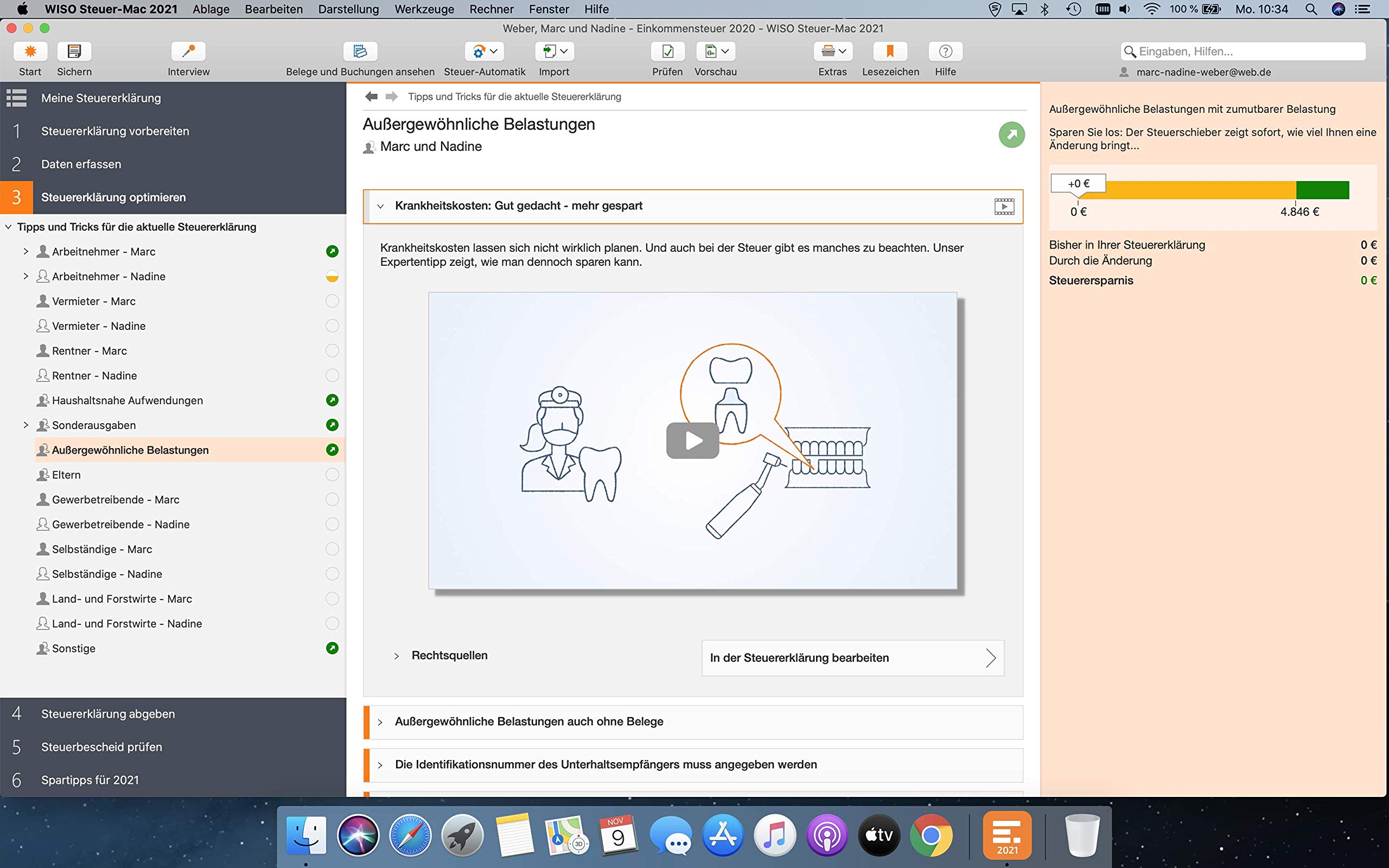Add a Lesezeichen bookmark
The image size is (1389, 868).
(x=890, y=52)
